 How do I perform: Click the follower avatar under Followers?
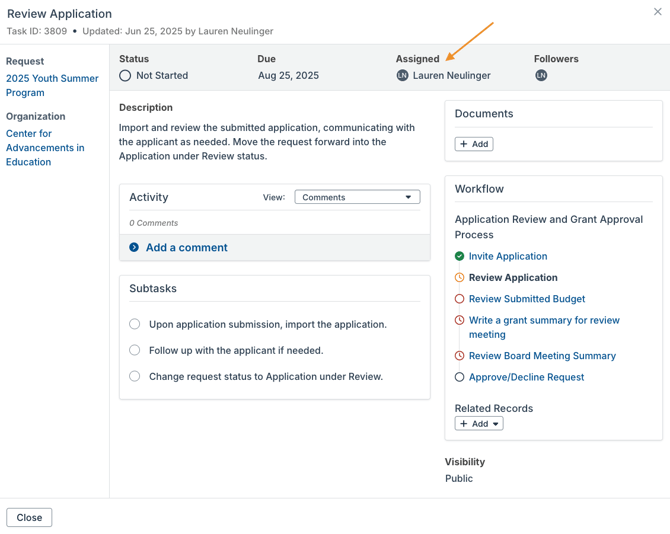point(541,76)
